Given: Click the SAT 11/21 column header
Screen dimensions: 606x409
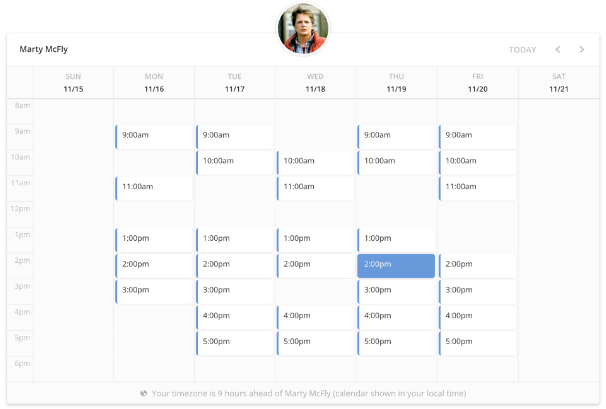Looking at the screenshot, I should pyautogui.click(x=559, y=83).
